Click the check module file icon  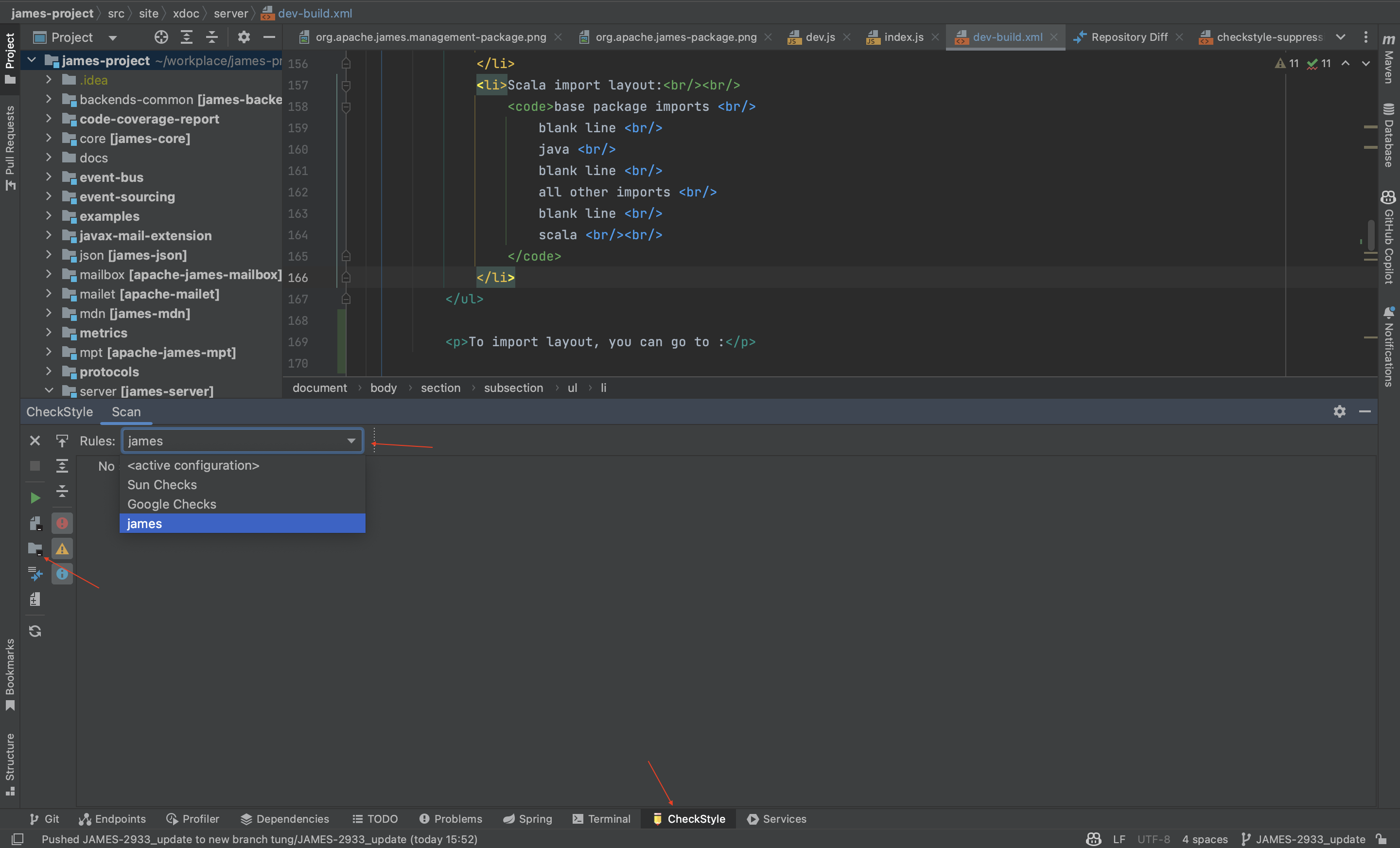[35, 523]
